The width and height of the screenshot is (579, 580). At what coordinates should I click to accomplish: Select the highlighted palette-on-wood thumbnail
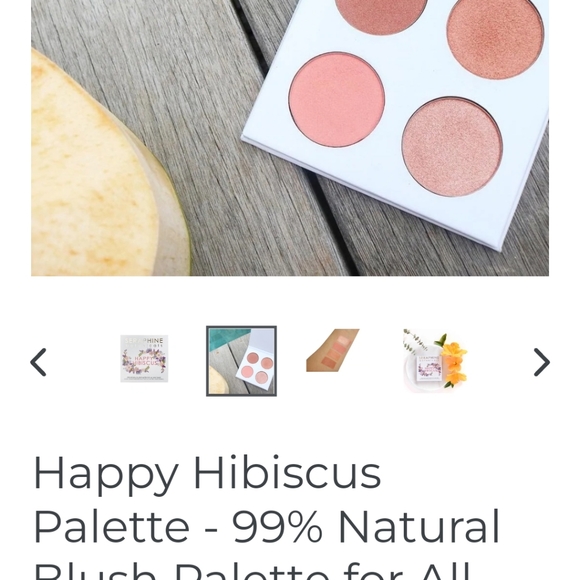pos(241,361)
